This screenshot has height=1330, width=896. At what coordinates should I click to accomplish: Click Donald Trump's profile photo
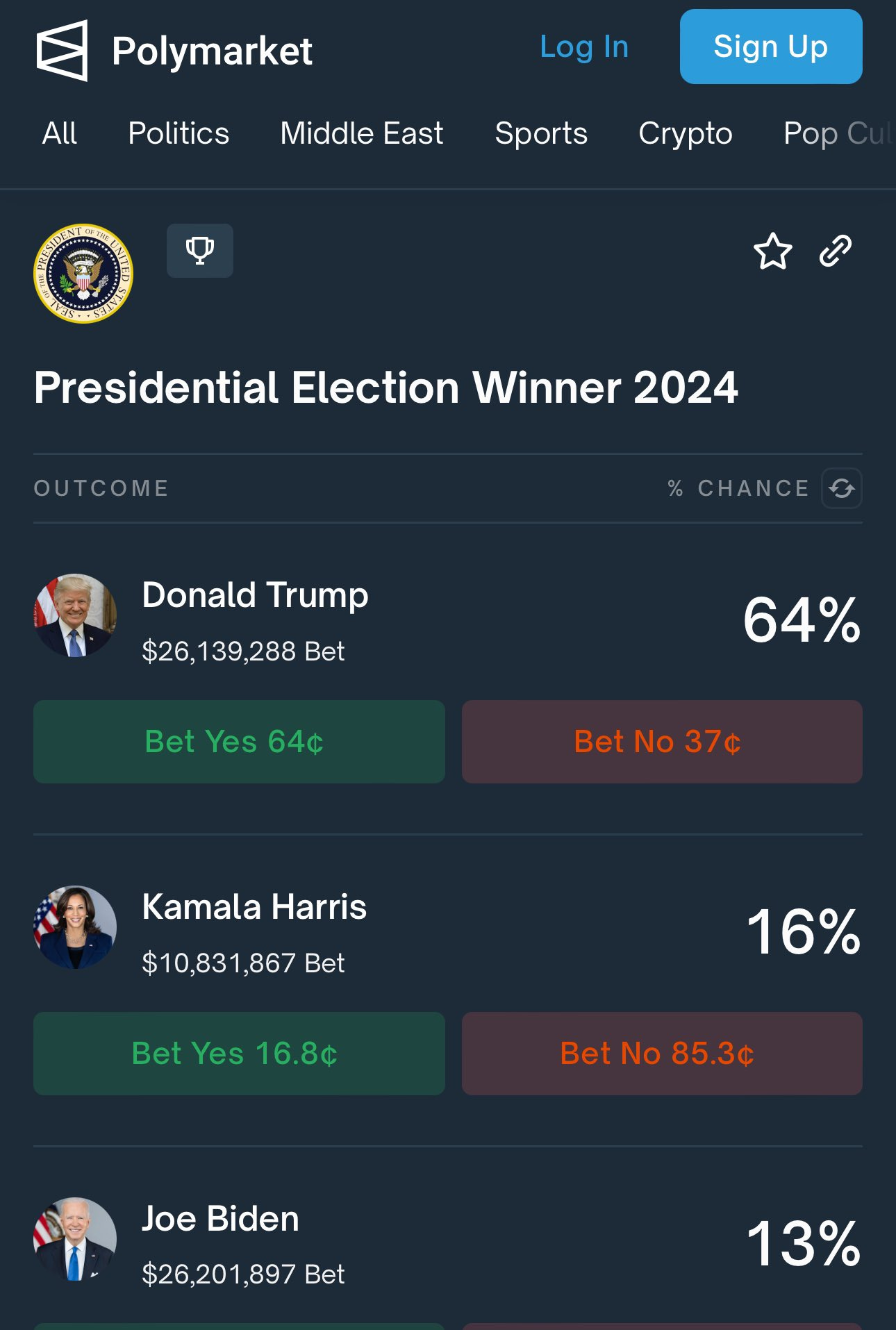75,615
